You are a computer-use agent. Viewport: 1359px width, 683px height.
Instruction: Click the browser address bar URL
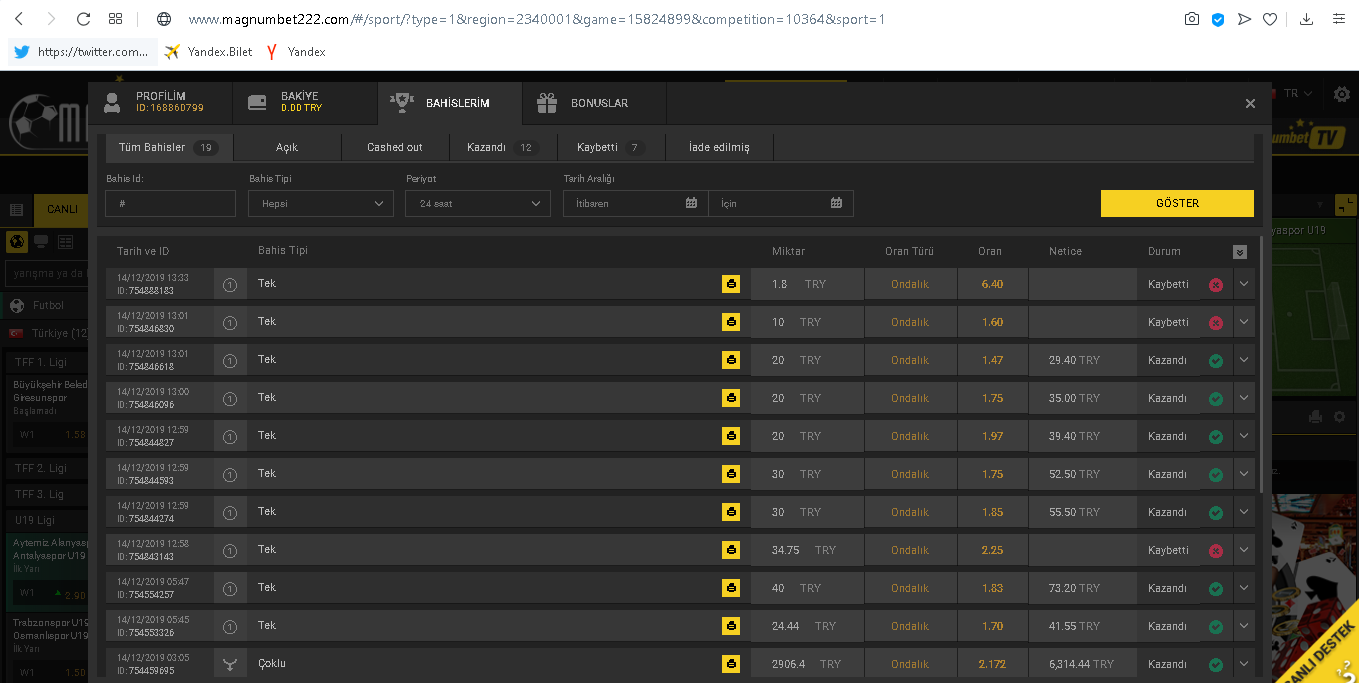tap(536, 19)
